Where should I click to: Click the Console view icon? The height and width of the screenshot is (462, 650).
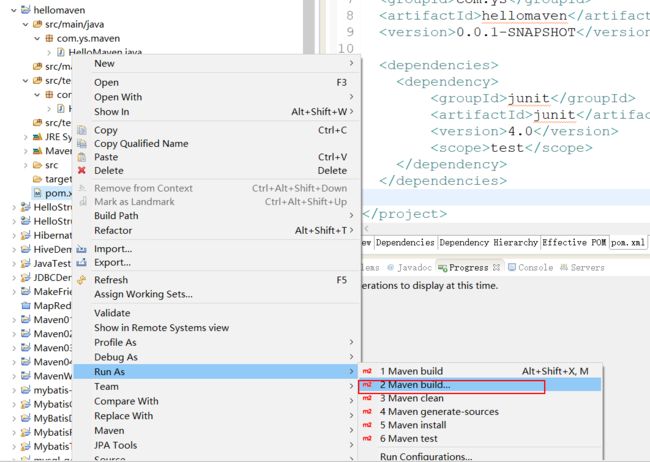click(x=512, y=267)
